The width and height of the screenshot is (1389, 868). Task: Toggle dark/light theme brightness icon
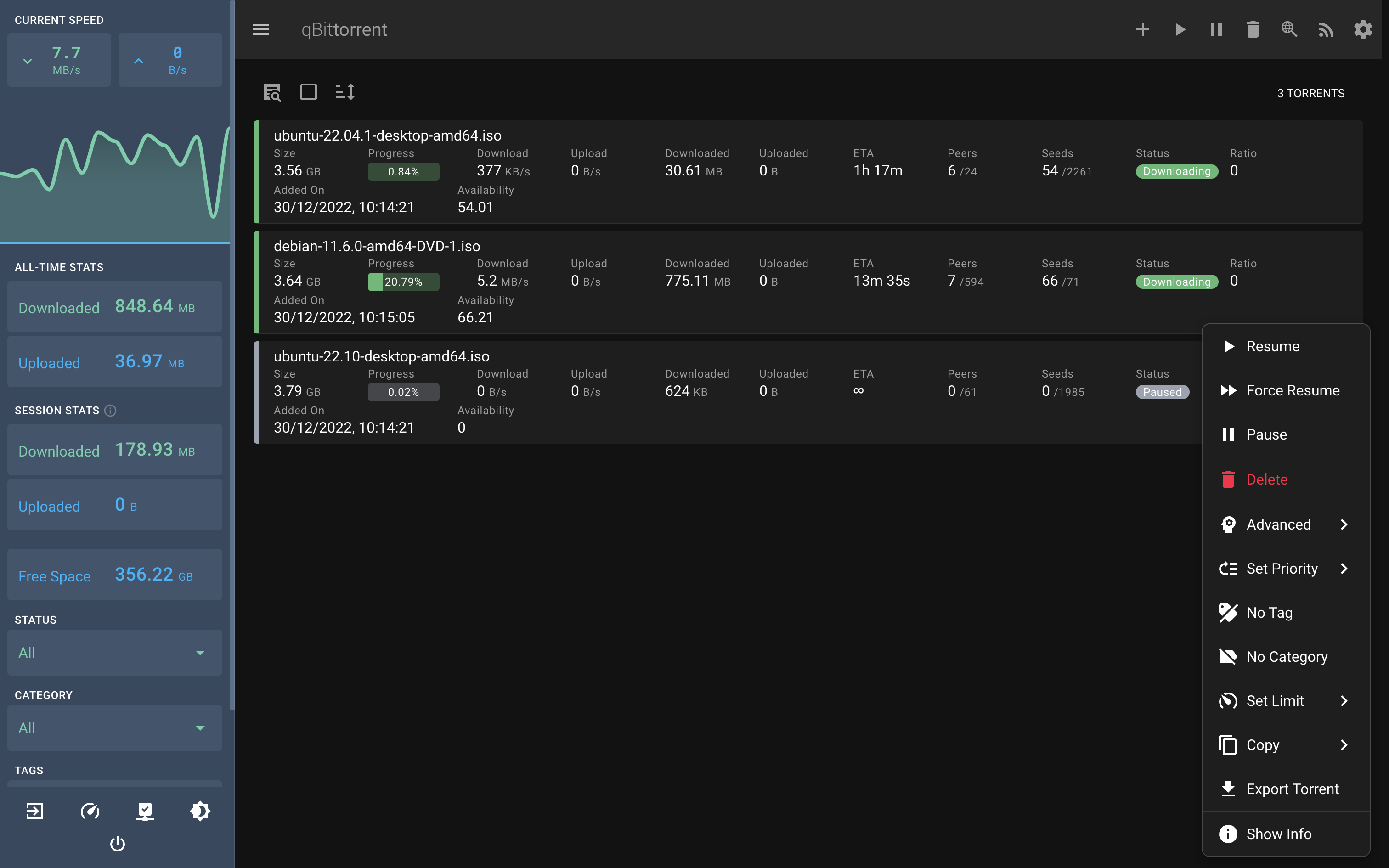[200, 811]
